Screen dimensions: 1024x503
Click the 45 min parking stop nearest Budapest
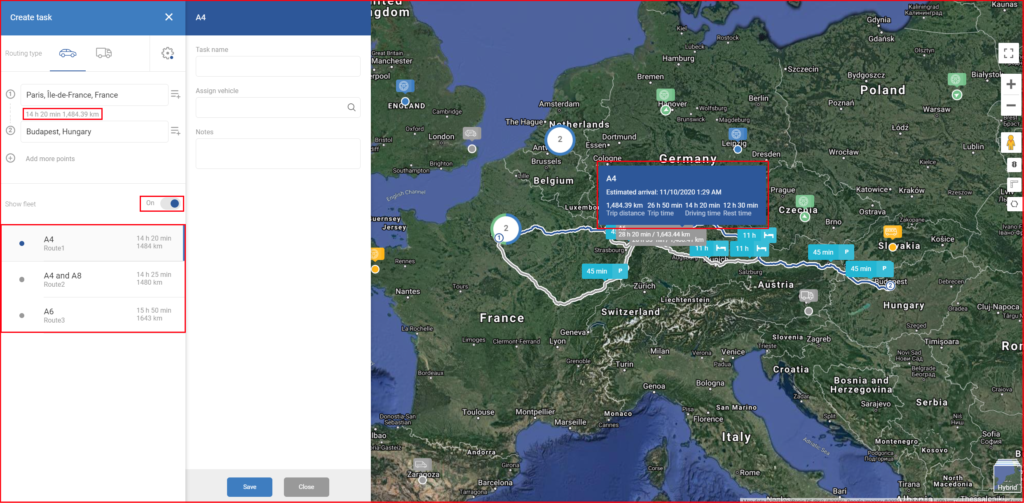click(x=869, y=268)
